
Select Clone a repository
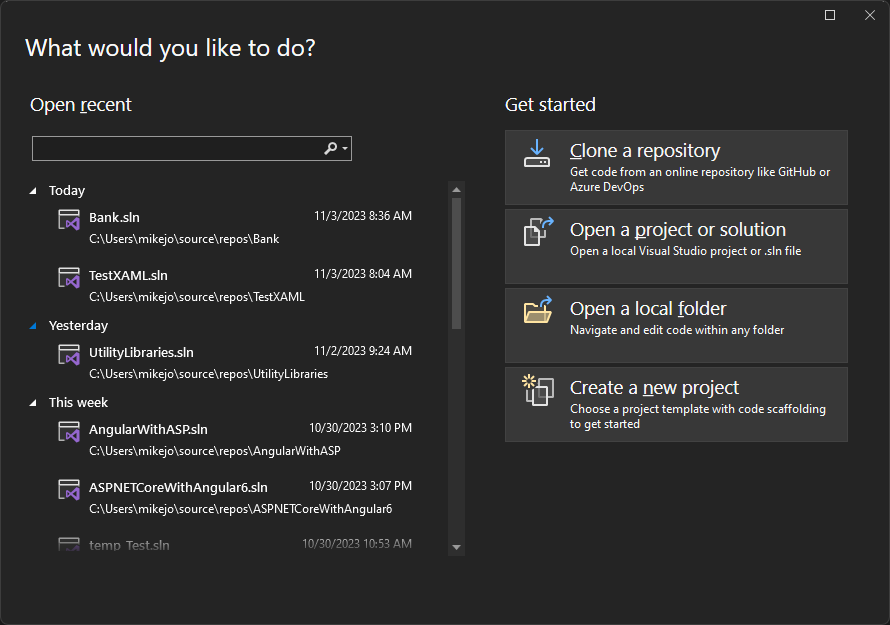point(644,150)
